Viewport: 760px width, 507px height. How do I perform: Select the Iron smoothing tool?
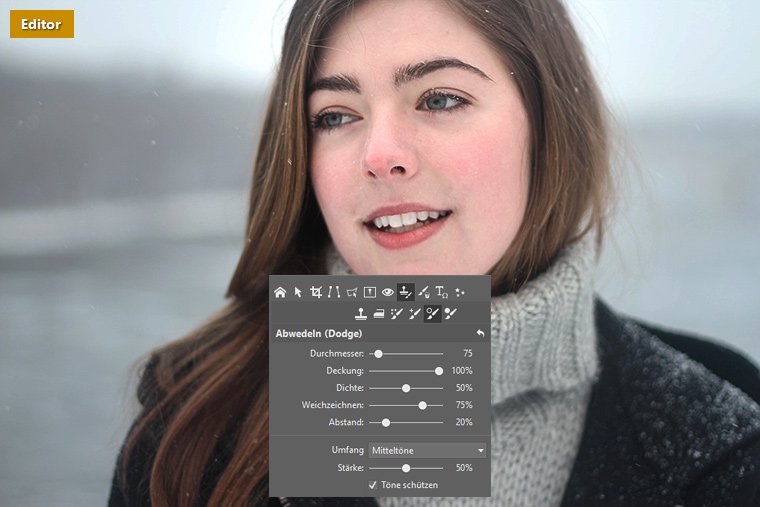coord(379,314)
